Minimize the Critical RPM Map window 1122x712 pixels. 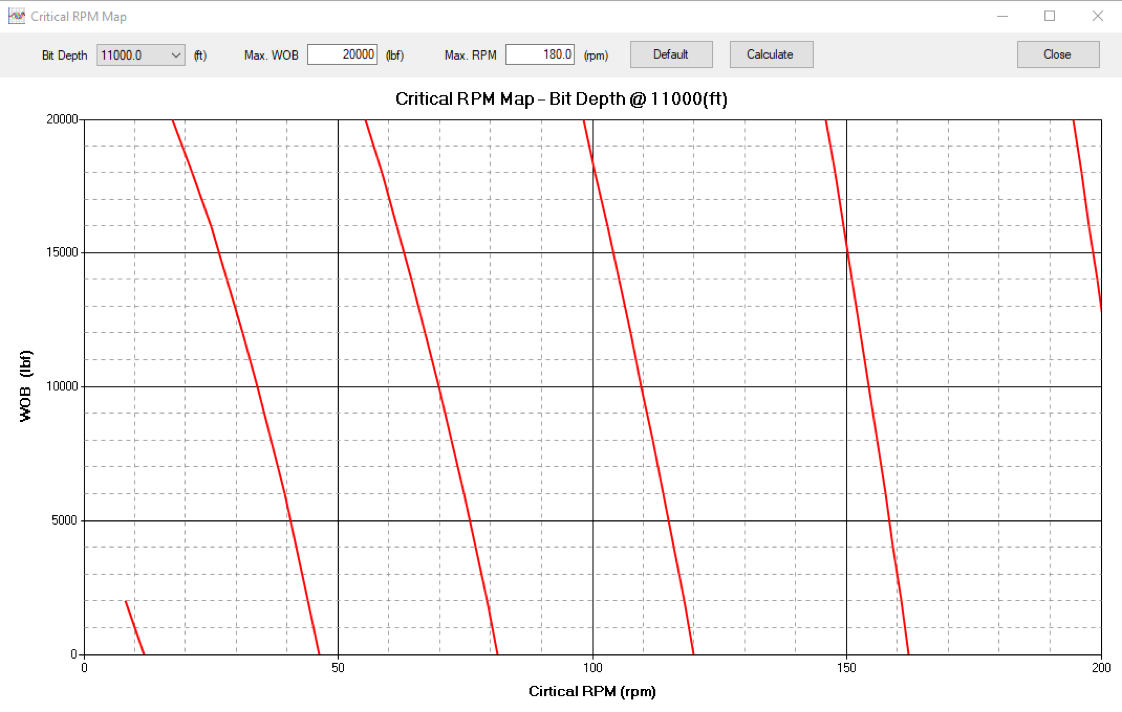click(1003, 16)
